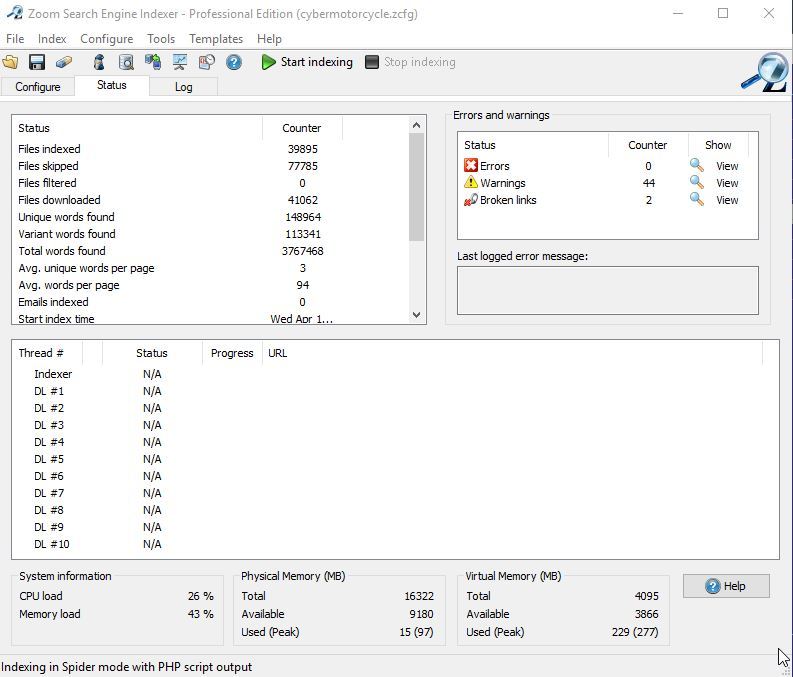Open a configuration with the folder icon
The image size is (793, 677).
click(10, 62)
